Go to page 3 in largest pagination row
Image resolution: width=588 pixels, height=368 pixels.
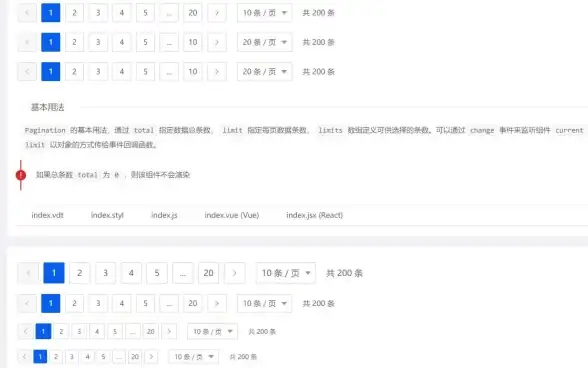105,273
